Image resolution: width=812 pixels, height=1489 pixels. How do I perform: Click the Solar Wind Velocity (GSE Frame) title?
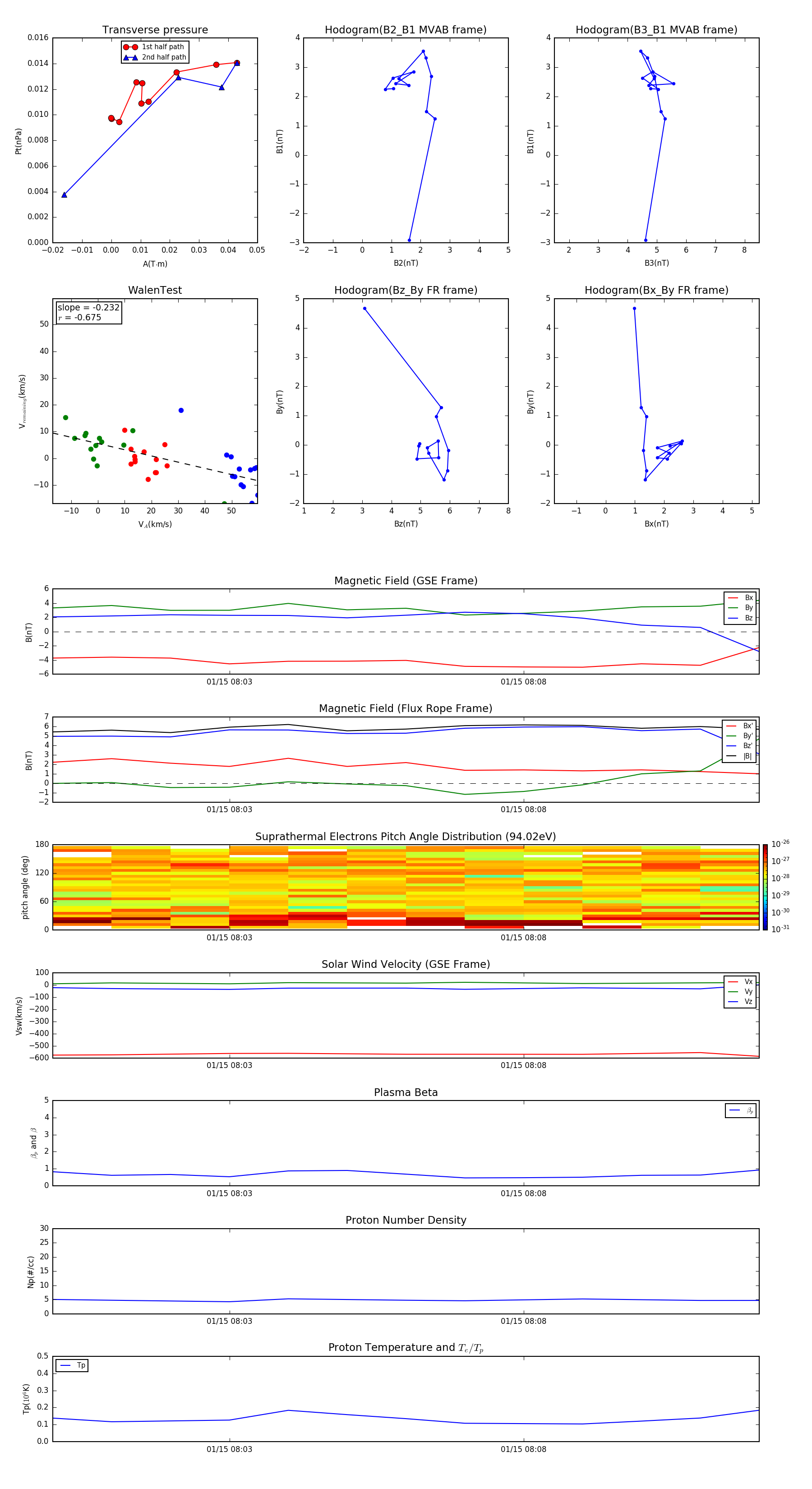406,965
